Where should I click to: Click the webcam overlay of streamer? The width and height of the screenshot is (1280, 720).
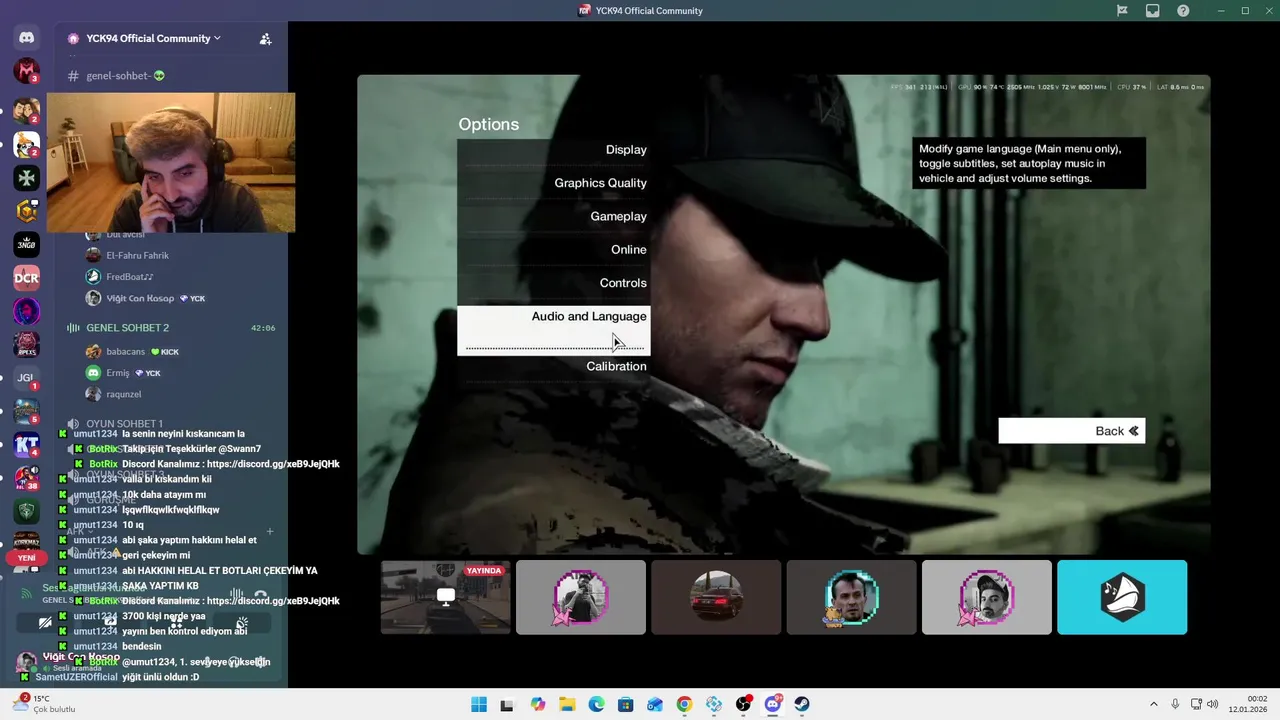click(171, 163)
